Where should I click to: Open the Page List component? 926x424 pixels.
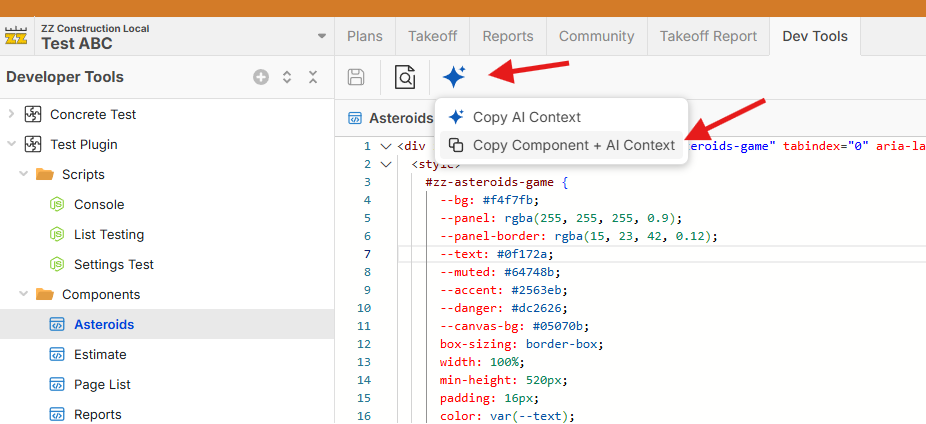[x=102, y=384]
